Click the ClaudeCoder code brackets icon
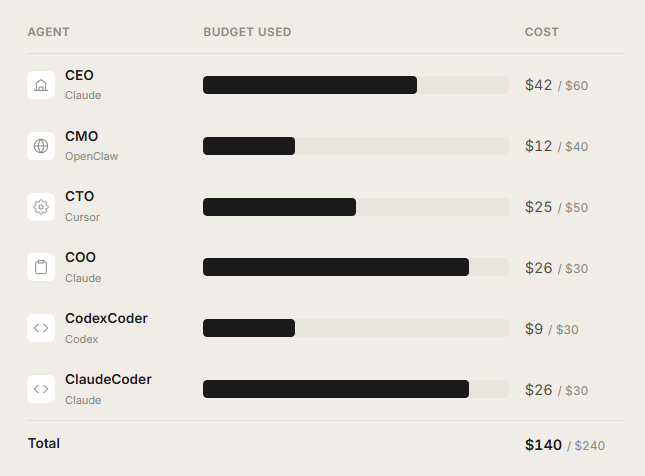 tap(41, 389)
